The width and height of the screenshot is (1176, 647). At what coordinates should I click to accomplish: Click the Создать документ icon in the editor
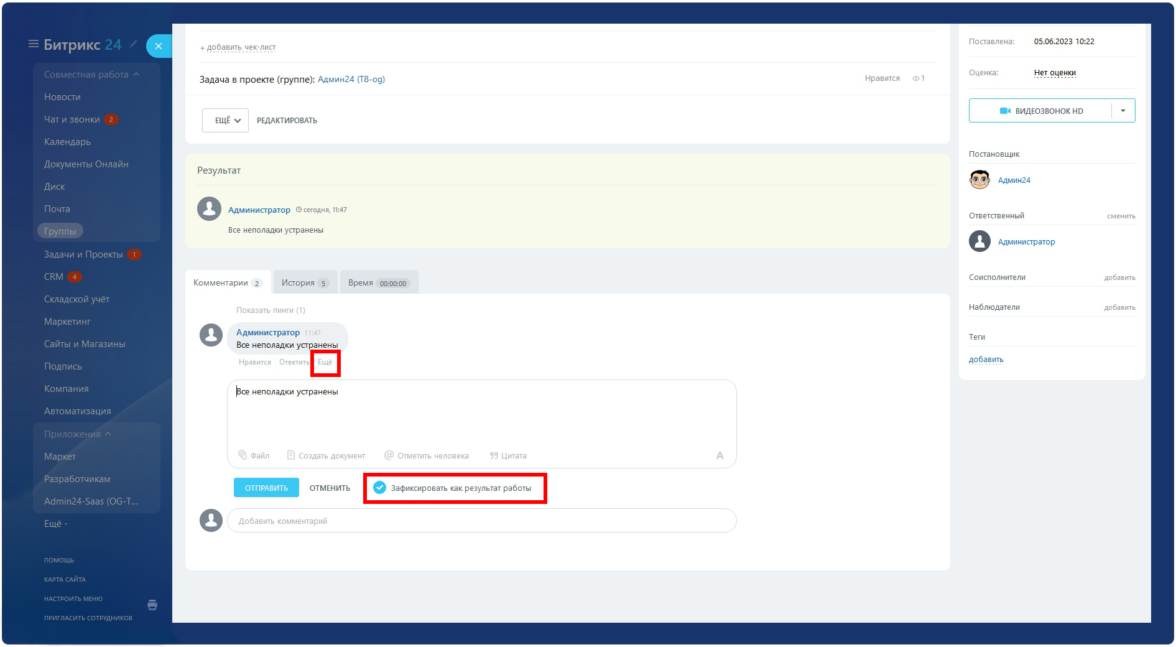click(x=291, y=455)
